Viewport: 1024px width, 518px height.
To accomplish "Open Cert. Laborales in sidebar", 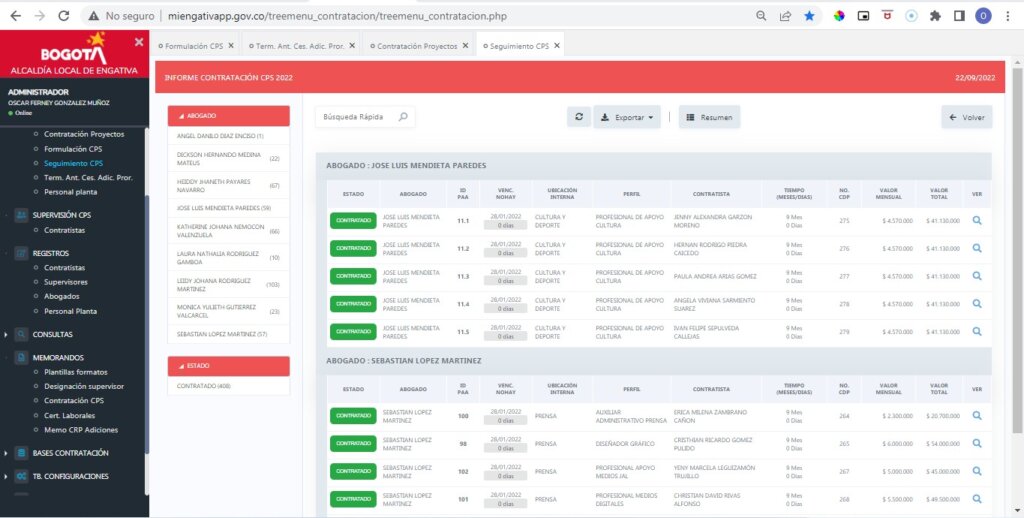I will (69, 415).
